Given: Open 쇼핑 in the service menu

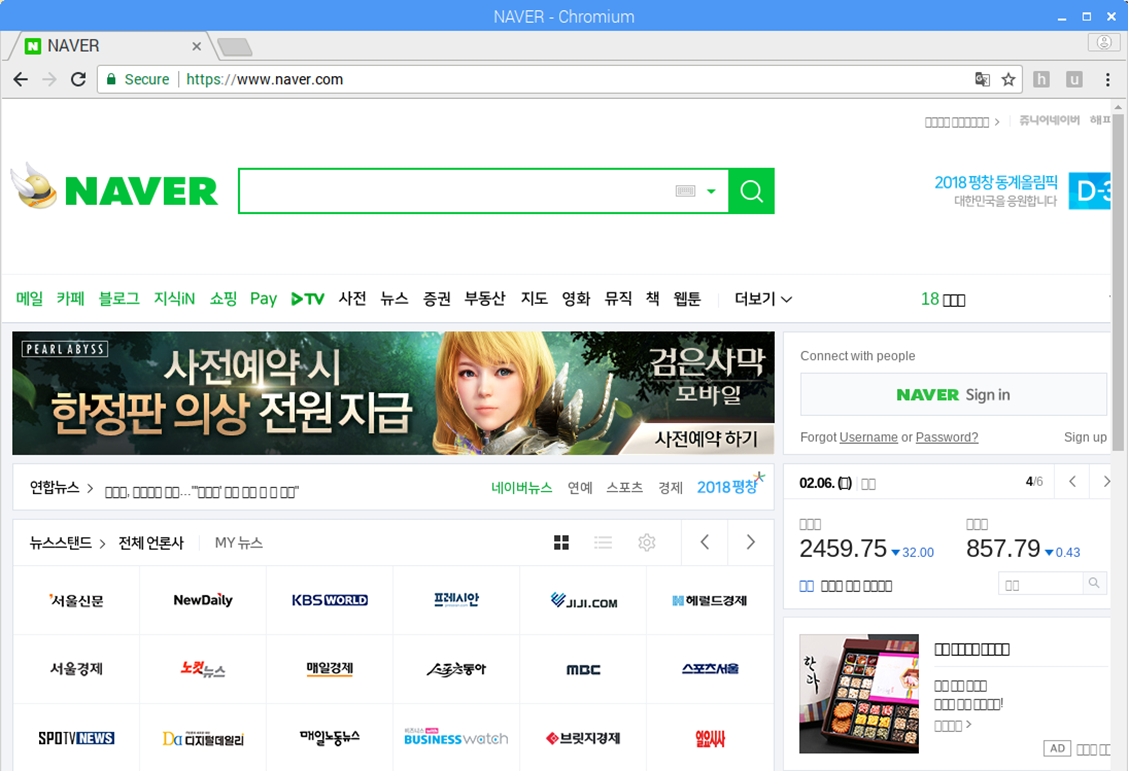Looking at the screenshot, I should click(x=223, y=298).
